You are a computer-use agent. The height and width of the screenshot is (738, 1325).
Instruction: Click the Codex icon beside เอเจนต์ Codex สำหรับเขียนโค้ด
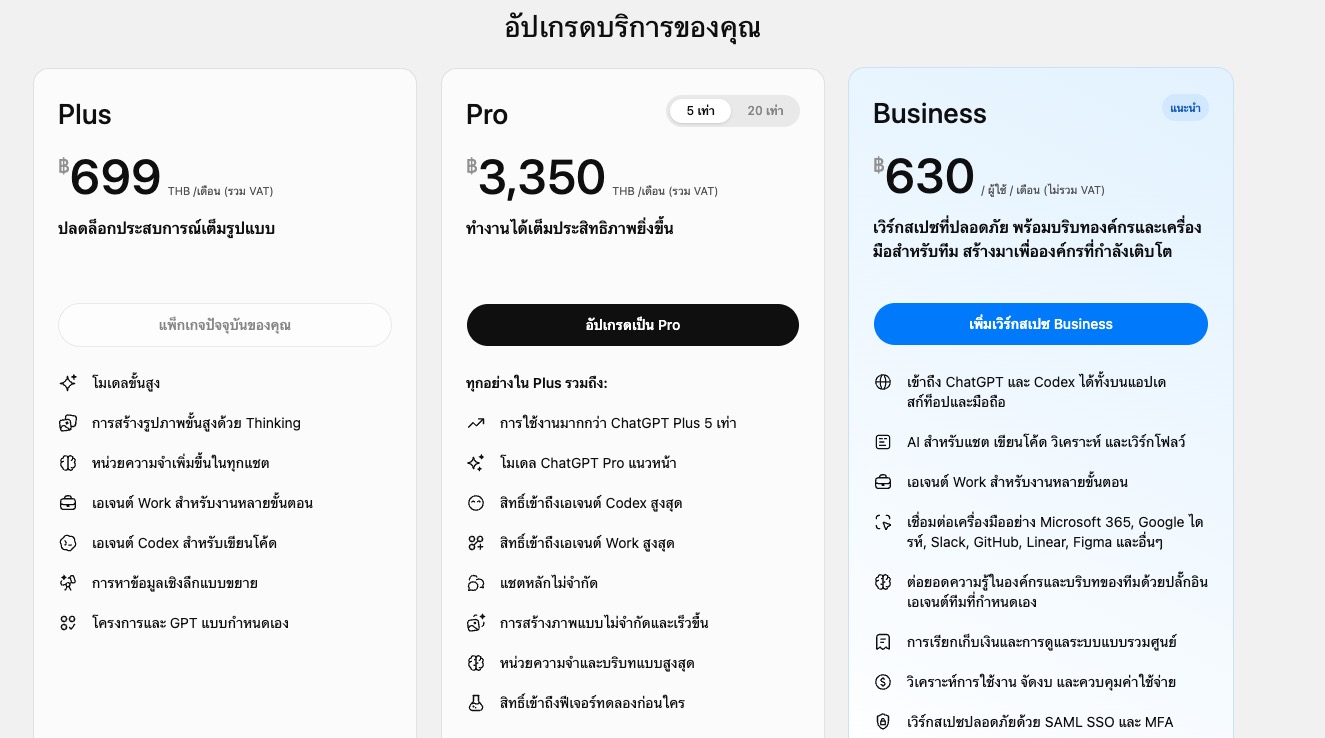pos(68,543)
